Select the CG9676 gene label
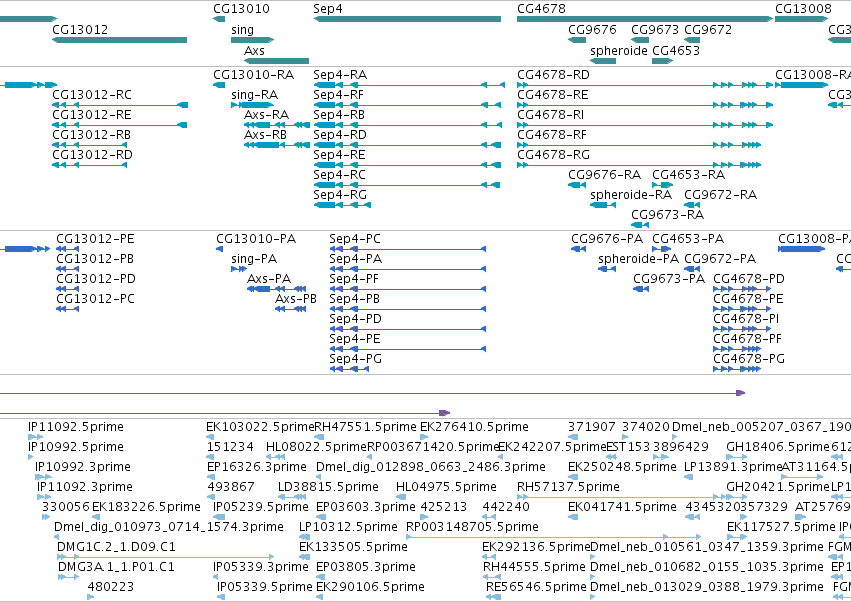Viewport: 851px width, 602px height. coord(592,30)
